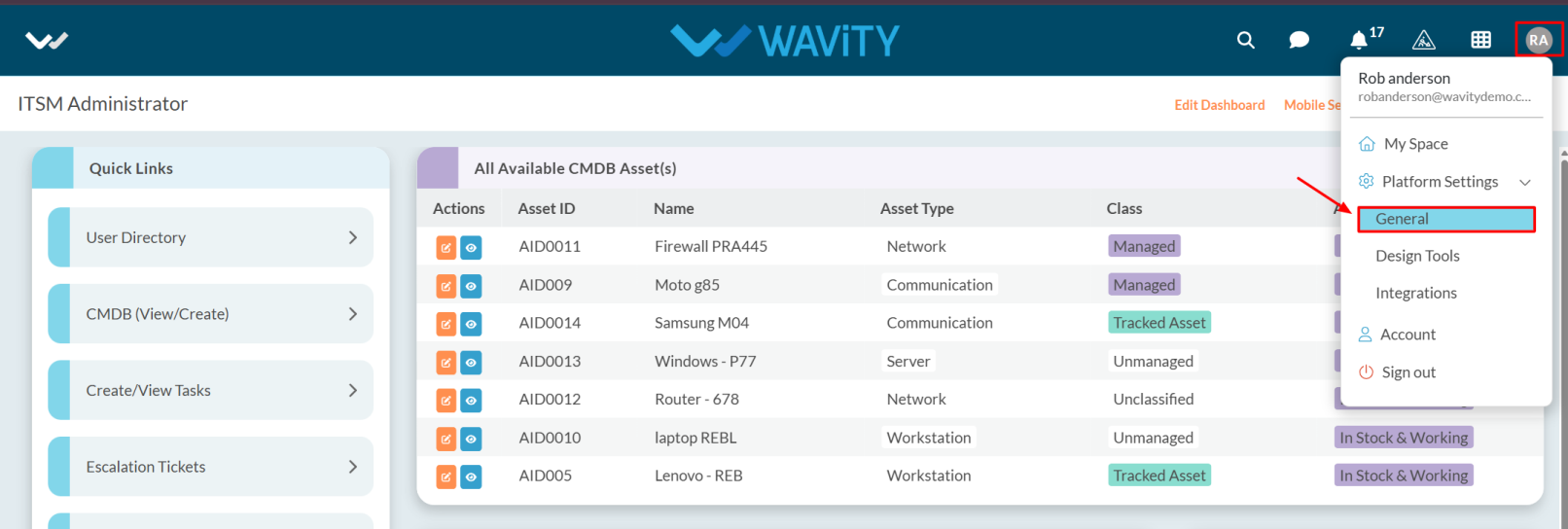Open the chat bubble icon
1568x529 pixels.
1299,40
